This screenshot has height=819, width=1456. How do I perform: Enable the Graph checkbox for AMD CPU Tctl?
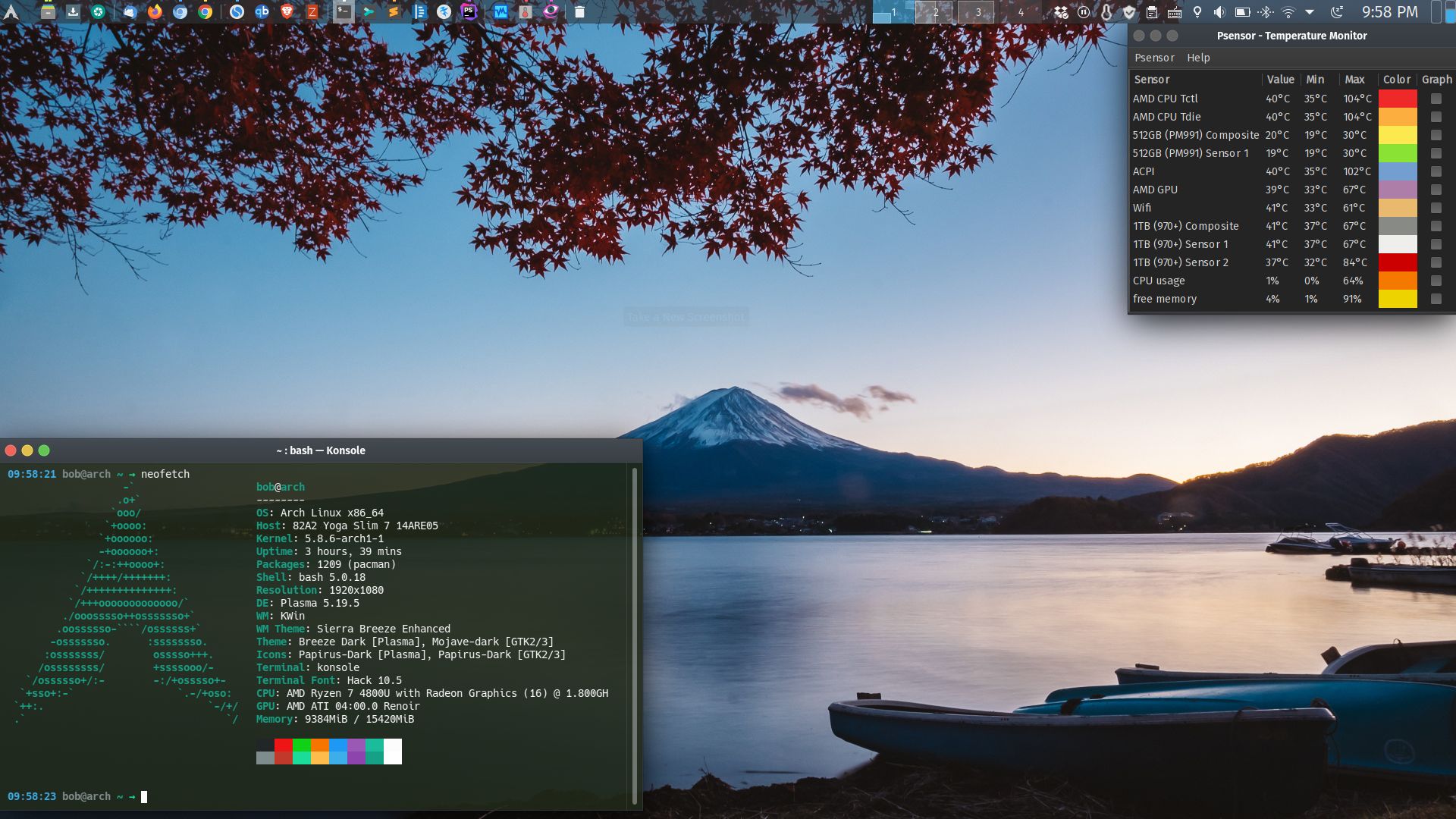coord(1435,98)
